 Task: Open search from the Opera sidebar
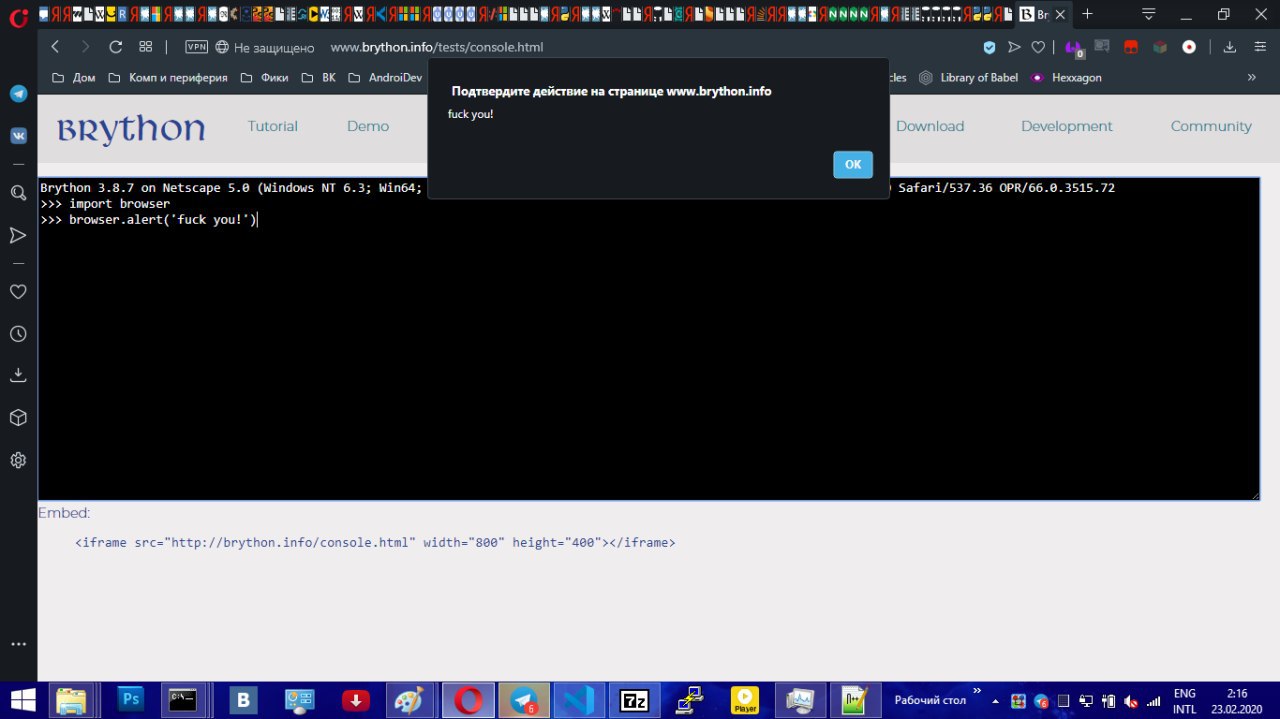point(18,193)
